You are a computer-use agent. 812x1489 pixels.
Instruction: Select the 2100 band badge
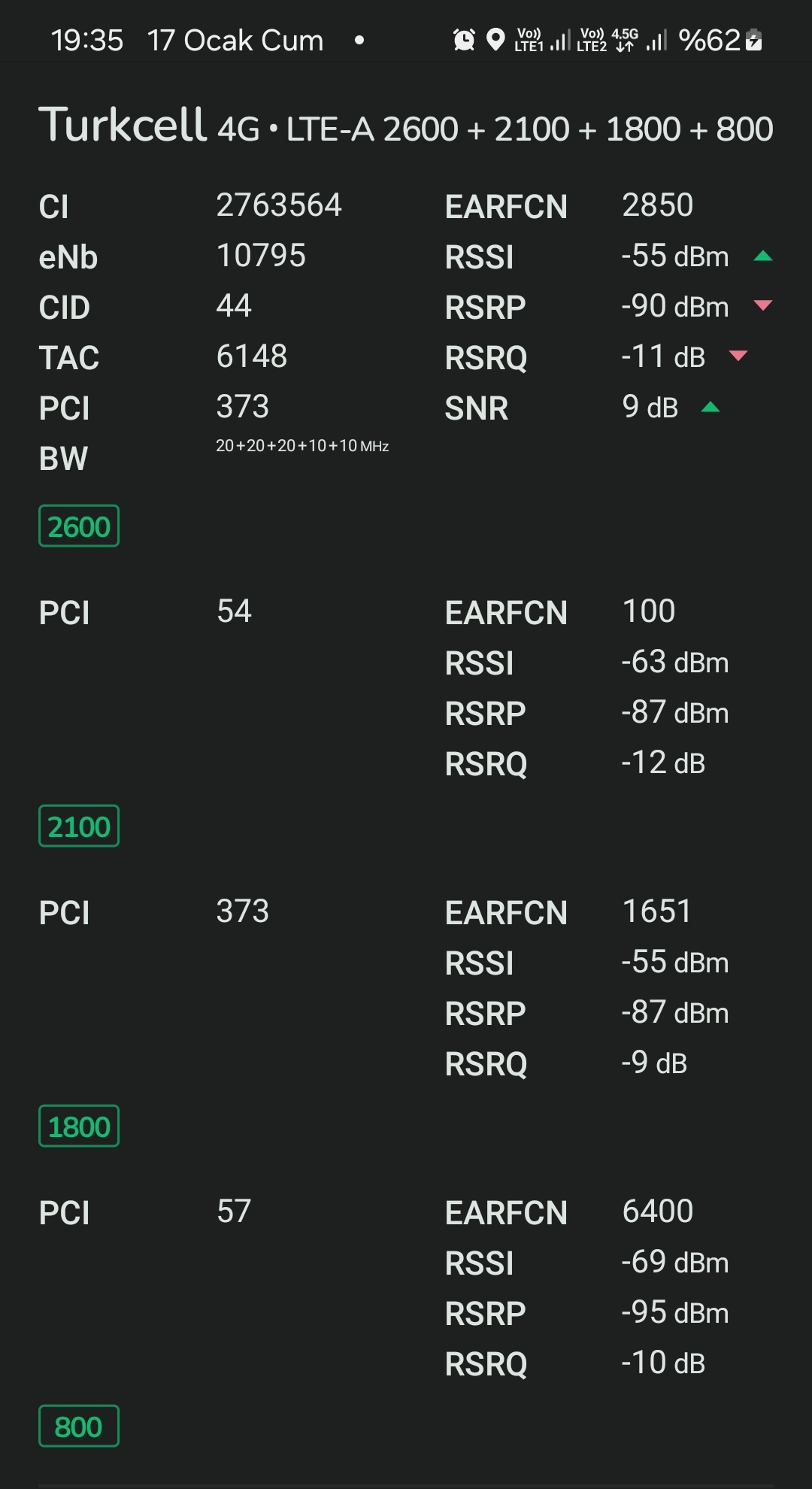click(79, 826)
